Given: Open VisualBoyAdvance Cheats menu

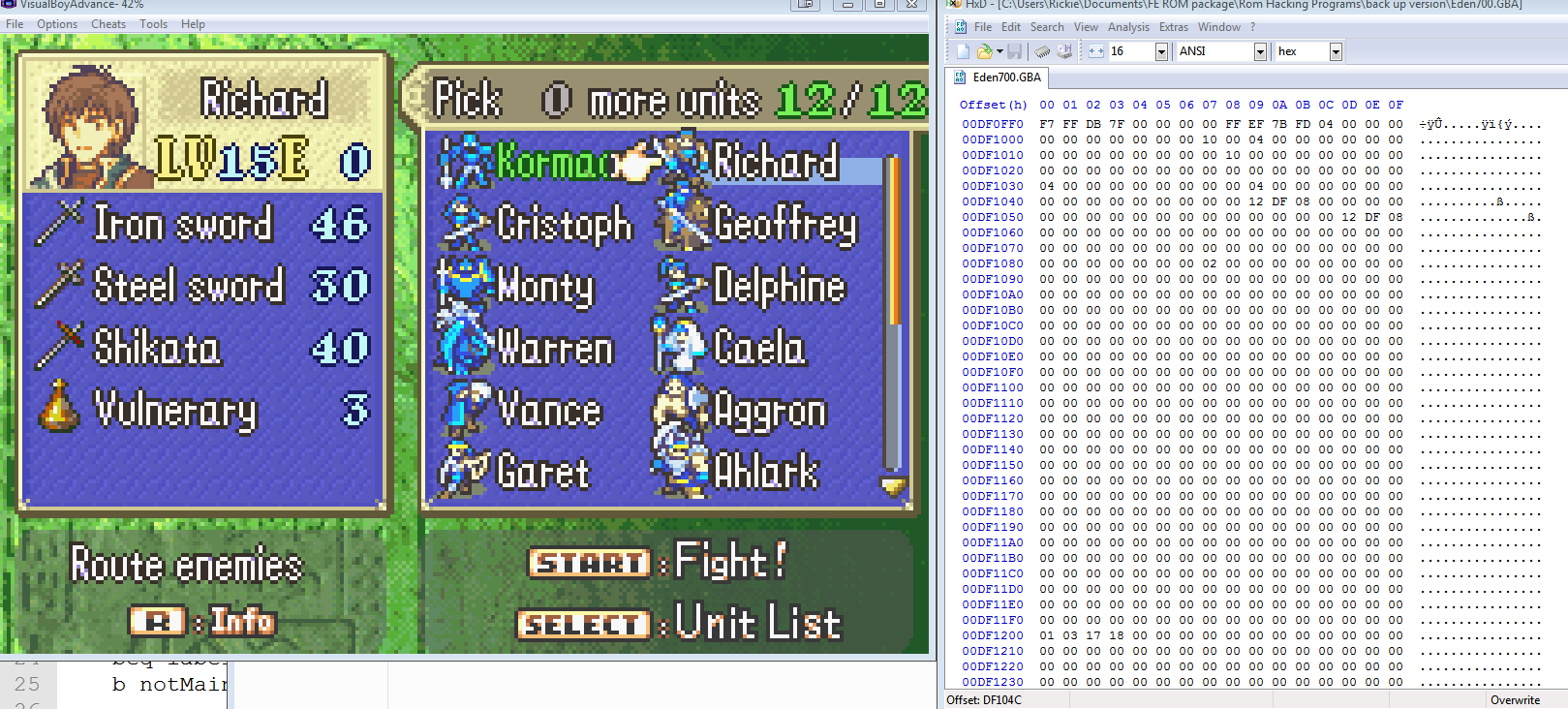Looking at the screenshot, I should pyautogui.click(x=108, y=24).
